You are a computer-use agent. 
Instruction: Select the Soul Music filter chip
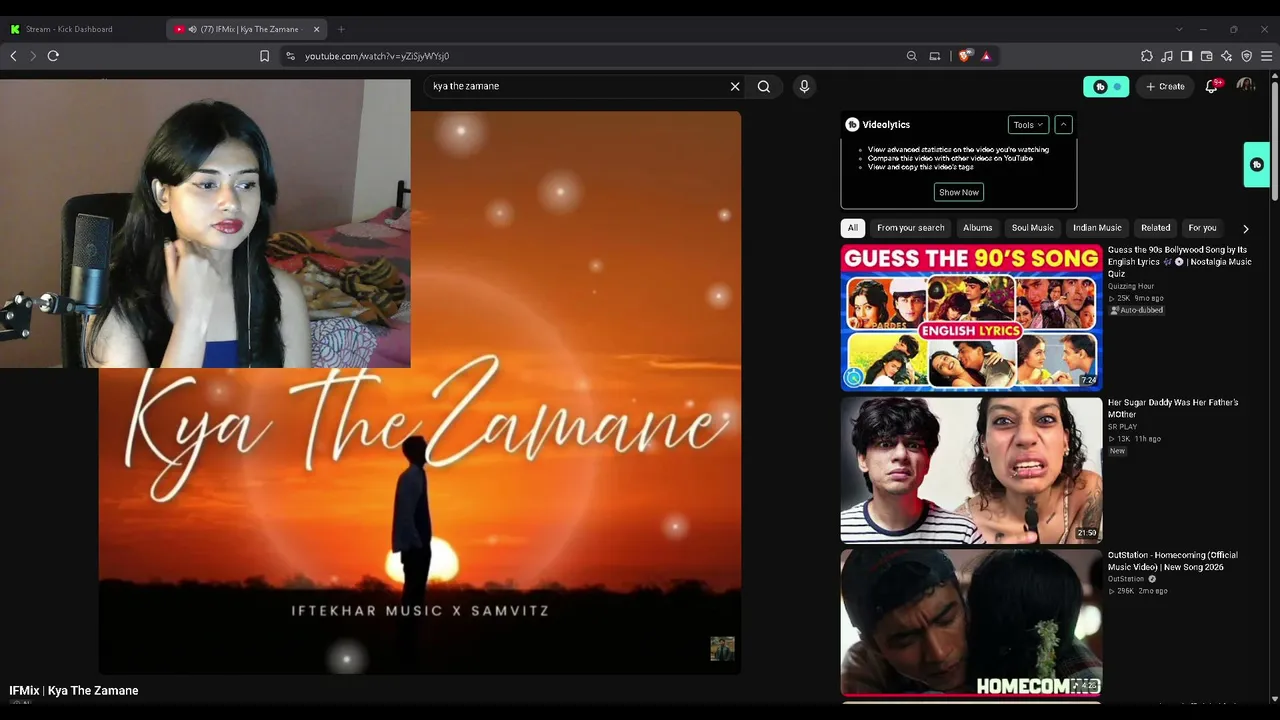coord(1033,228)
